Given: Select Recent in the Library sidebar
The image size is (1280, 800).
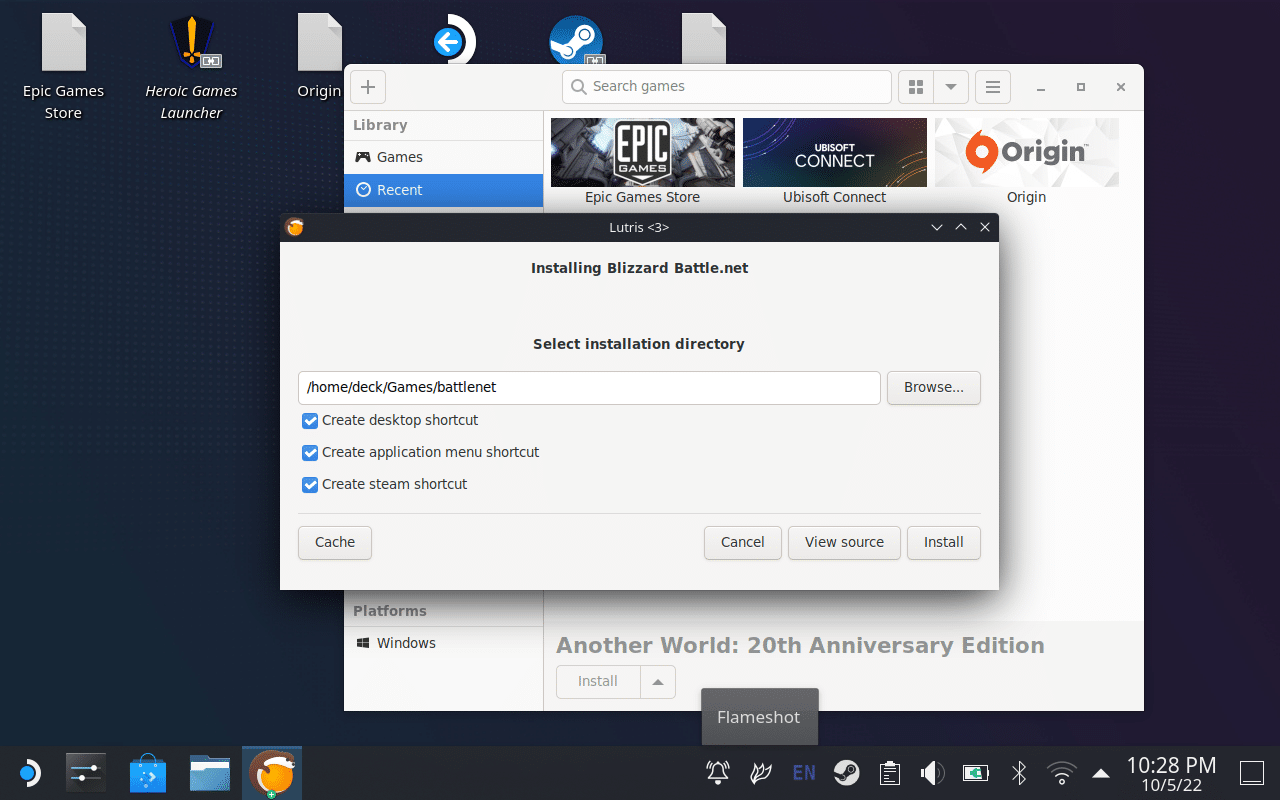Looking at the screenshot, I should coord(443,190).
